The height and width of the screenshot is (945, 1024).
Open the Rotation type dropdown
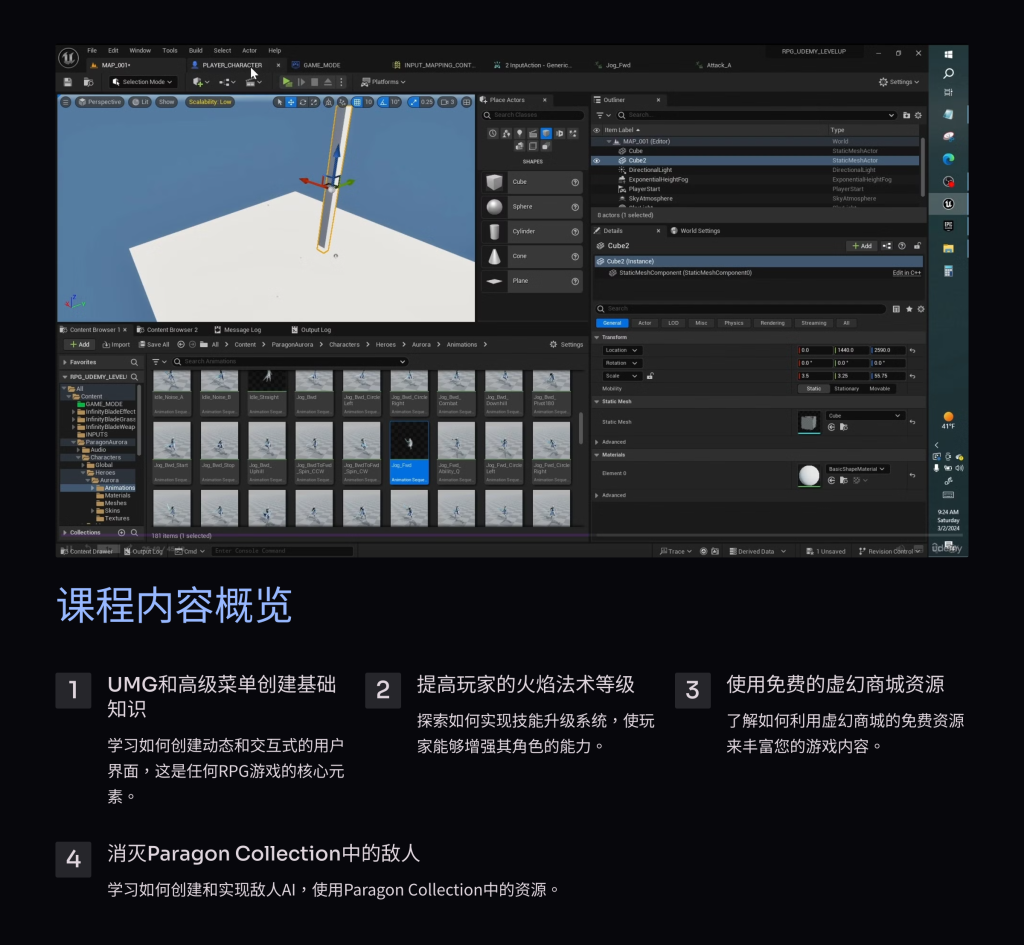click(621, 363)
